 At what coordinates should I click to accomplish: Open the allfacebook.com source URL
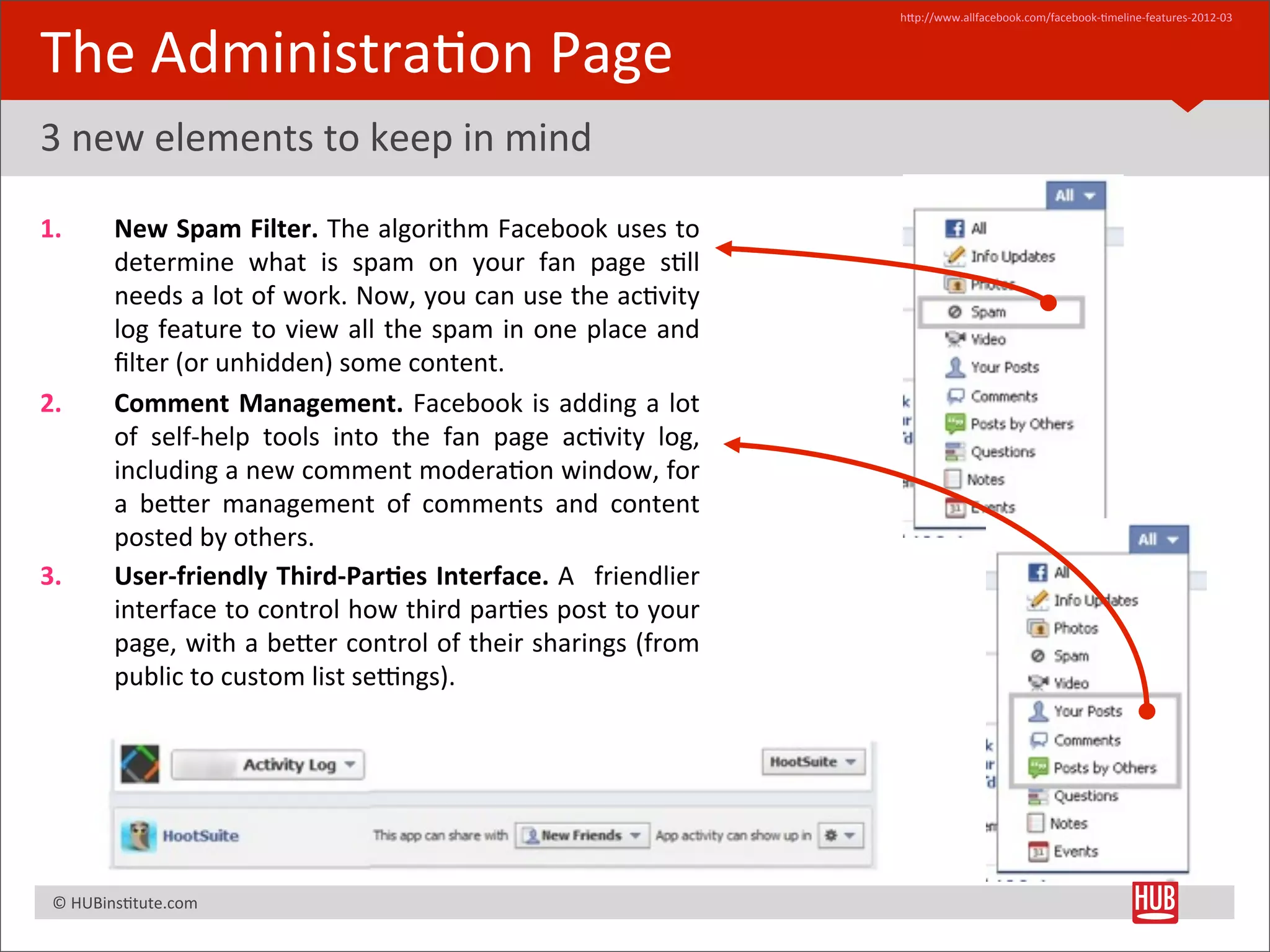click(1066, 18)
